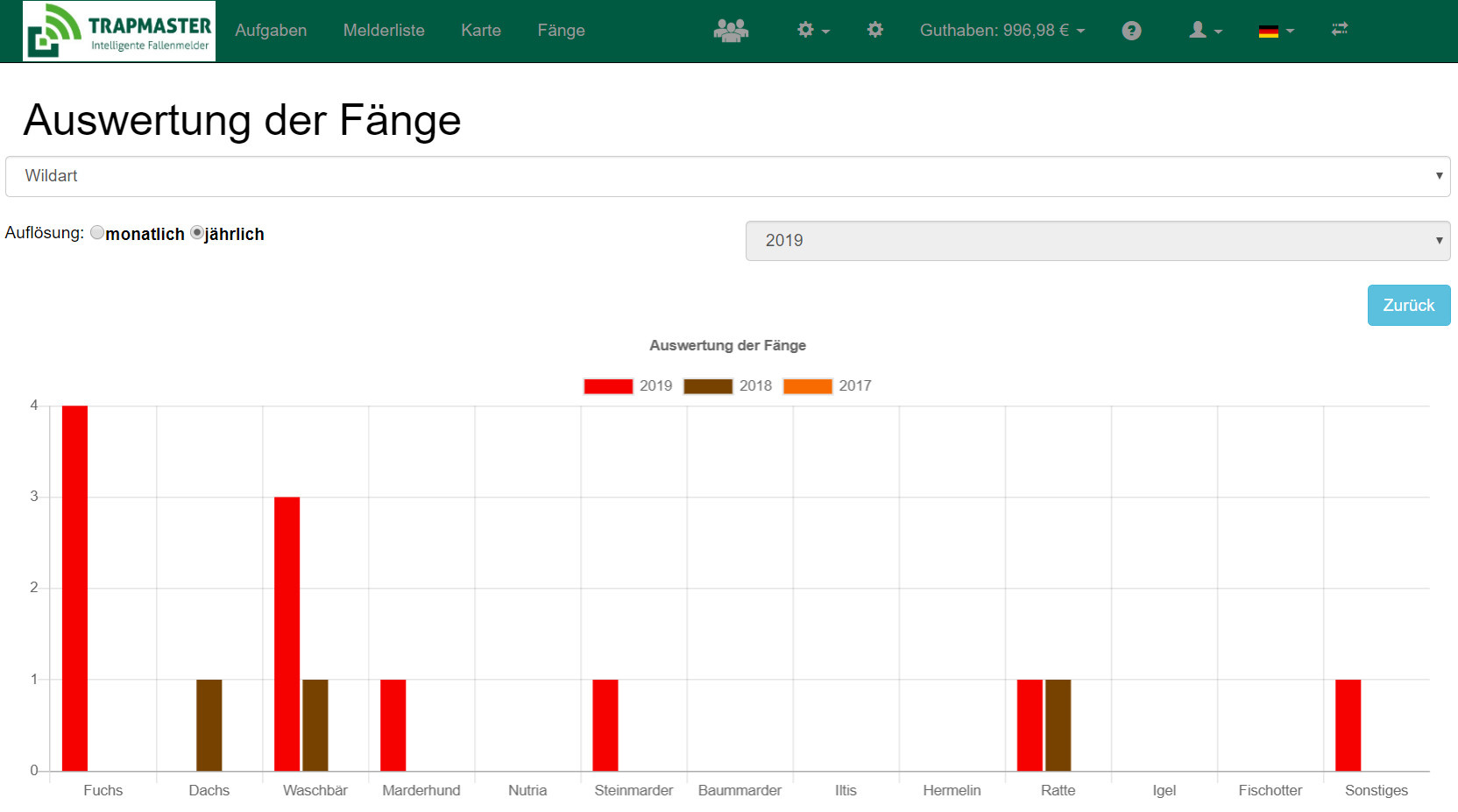
Task: Open the gear dropdown menu with the caret
Action: 813,31
